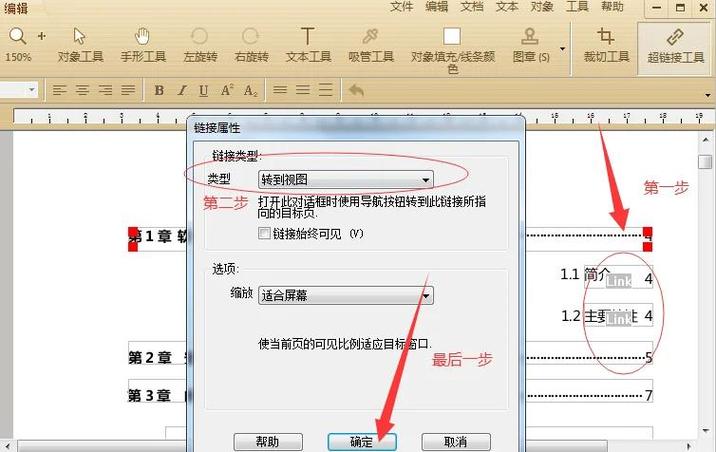
Task: Open 对象填充/线条颜色 color swatch
Action: (452, 37)
